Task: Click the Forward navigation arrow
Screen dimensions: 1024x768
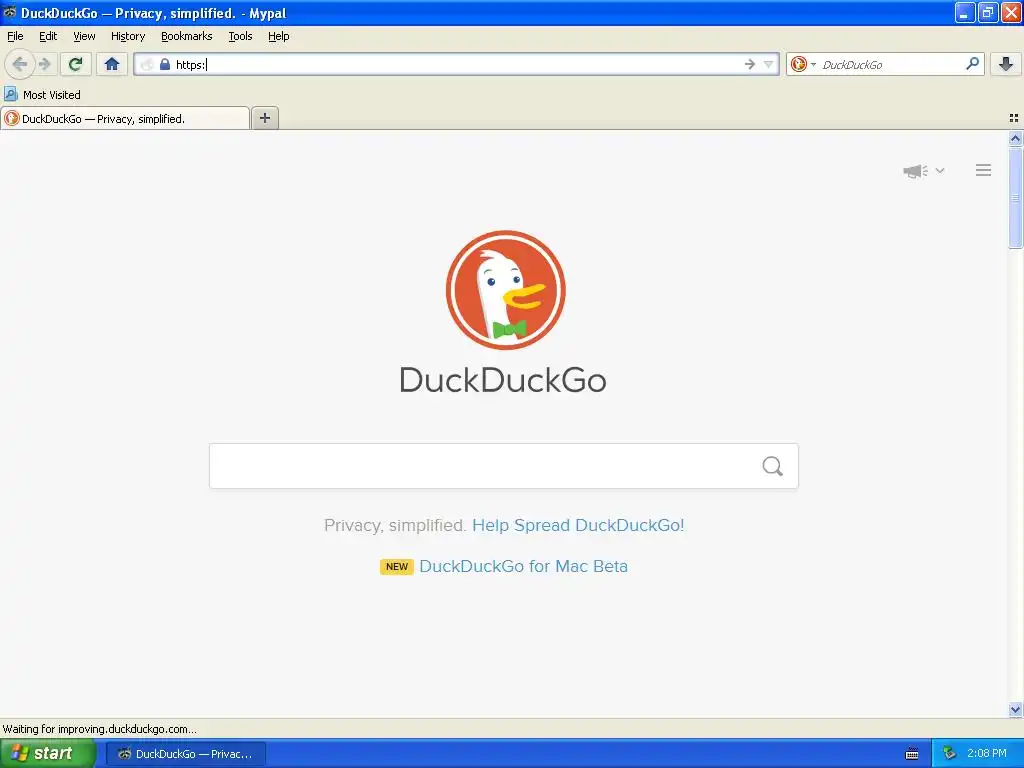Action: [44, 64]
